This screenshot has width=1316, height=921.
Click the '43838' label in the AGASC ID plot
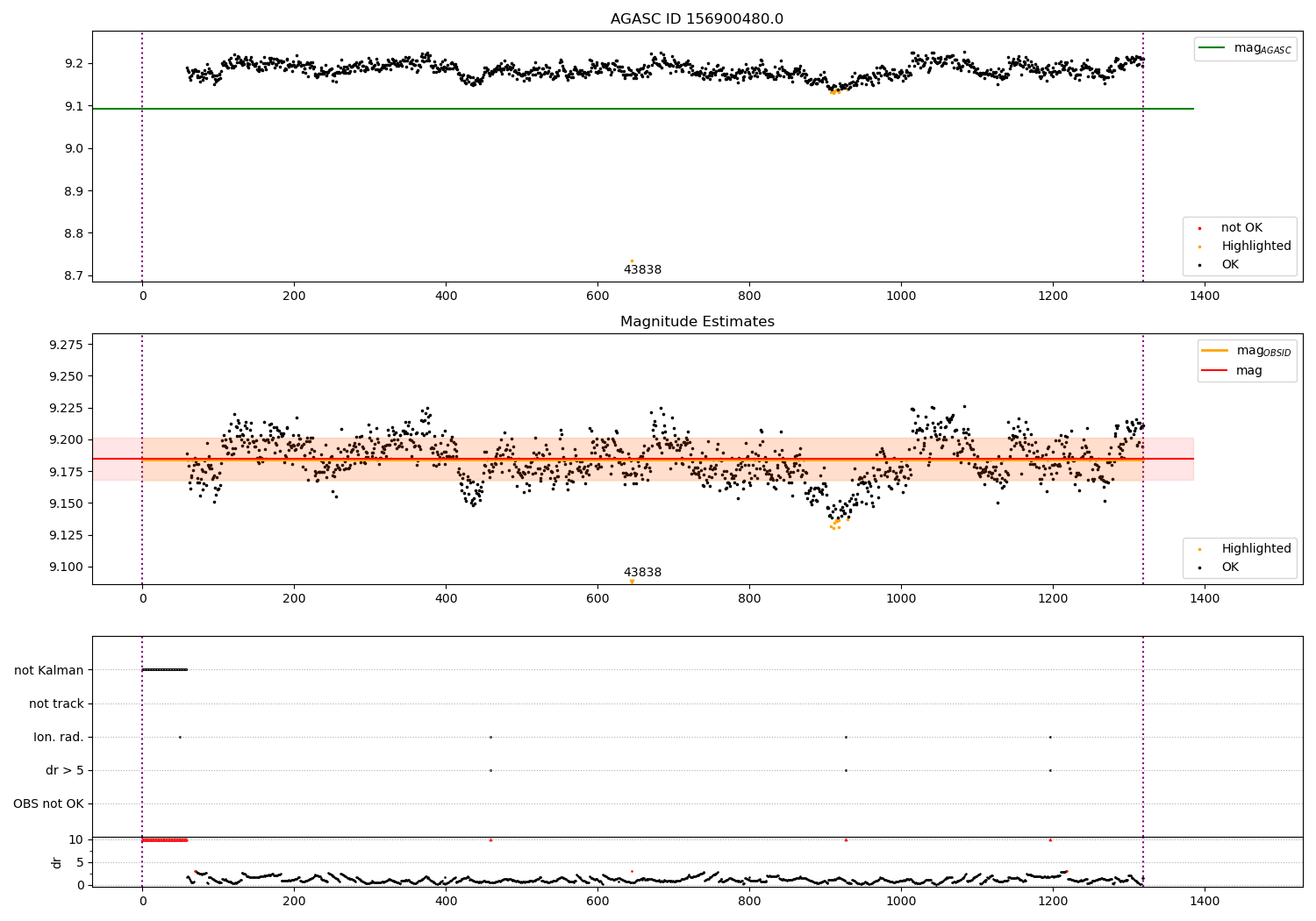point(642,270)
